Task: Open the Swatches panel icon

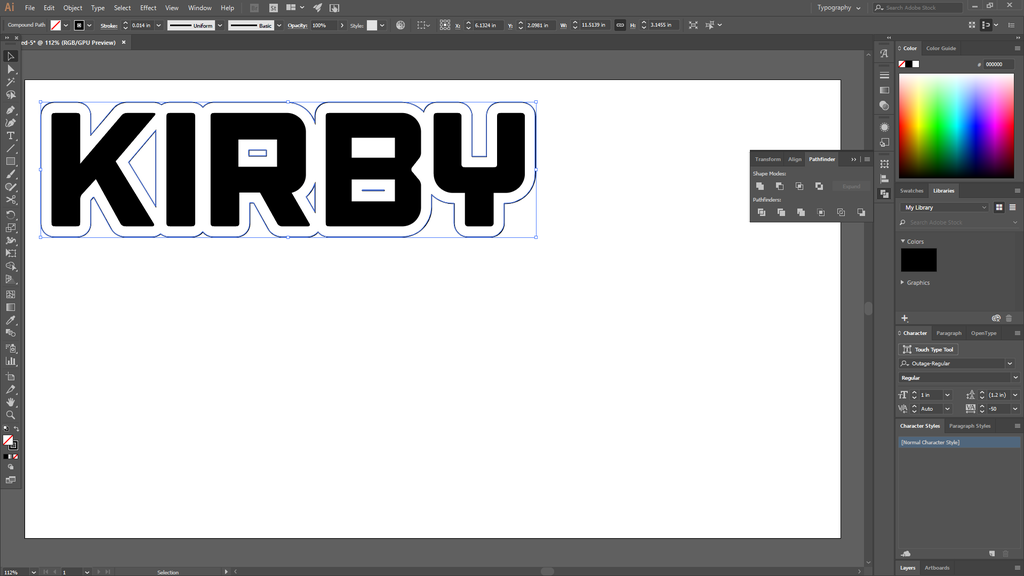Action: 911,191
